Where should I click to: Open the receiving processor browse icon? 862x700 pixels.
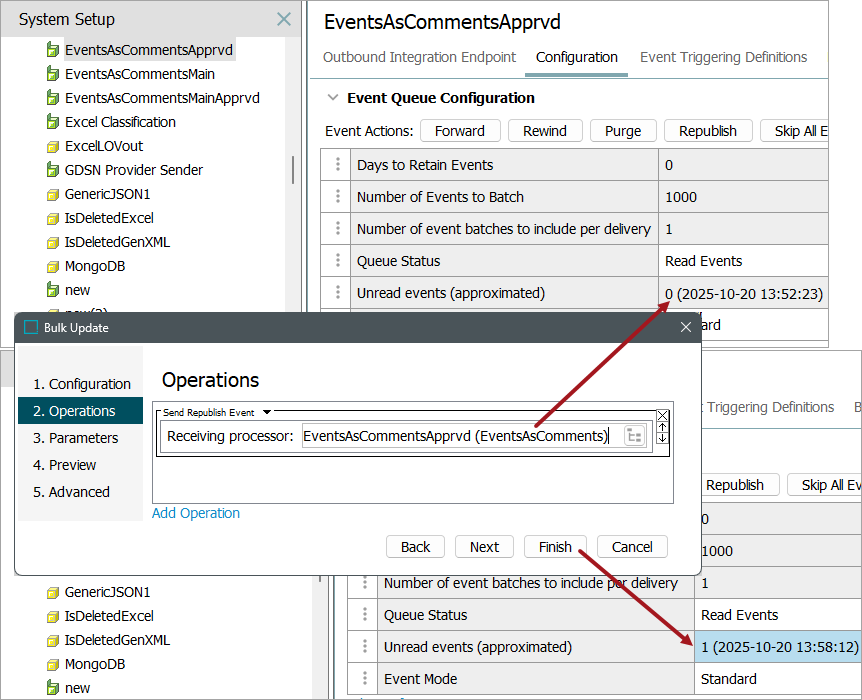634,436
